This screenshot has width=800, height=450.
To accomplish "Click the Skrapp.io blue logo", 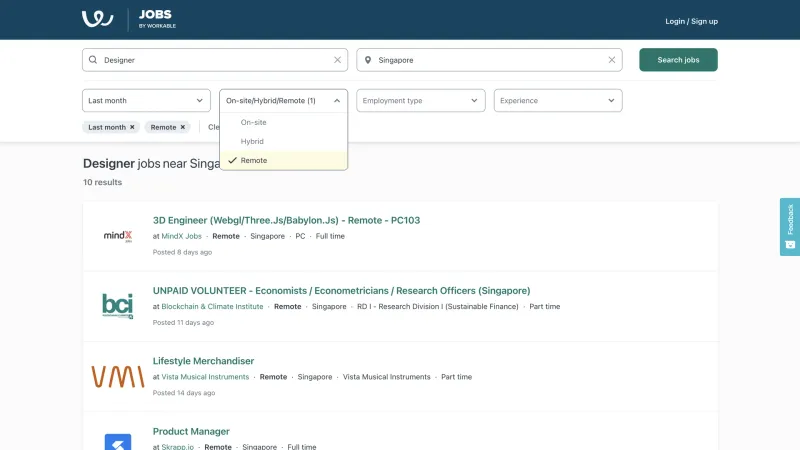I will pyautogui.click(x=118, y=442).
